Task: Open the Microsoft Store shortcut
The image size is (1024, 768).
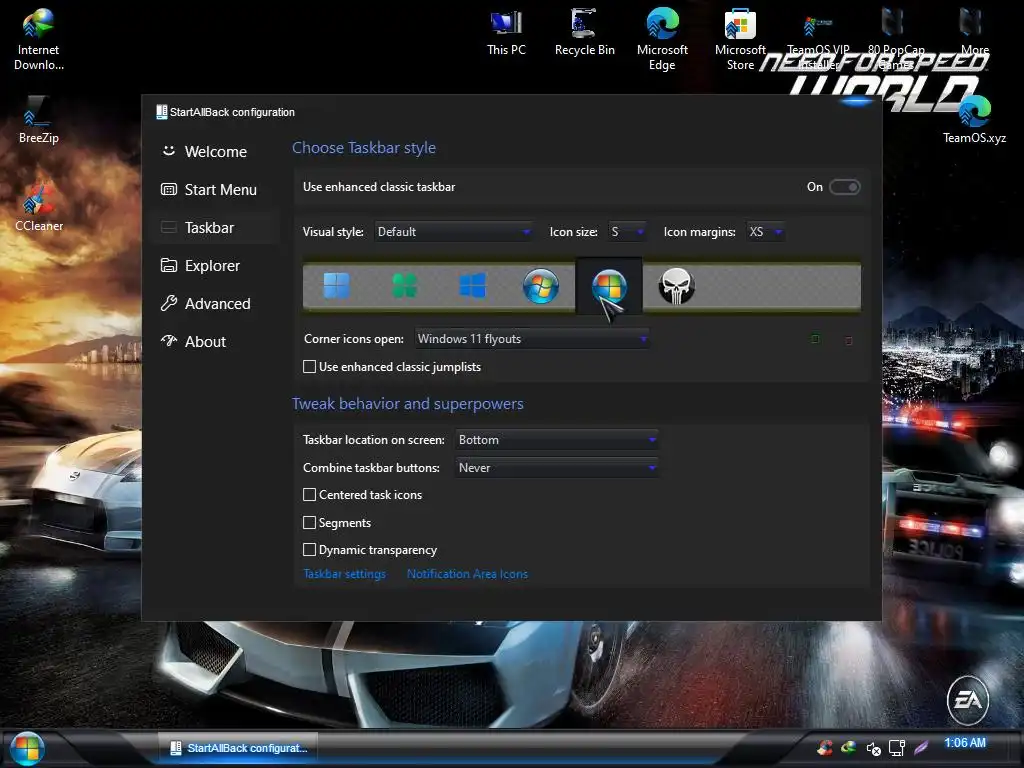Action: pyautogui.click(x=740, y=39)
